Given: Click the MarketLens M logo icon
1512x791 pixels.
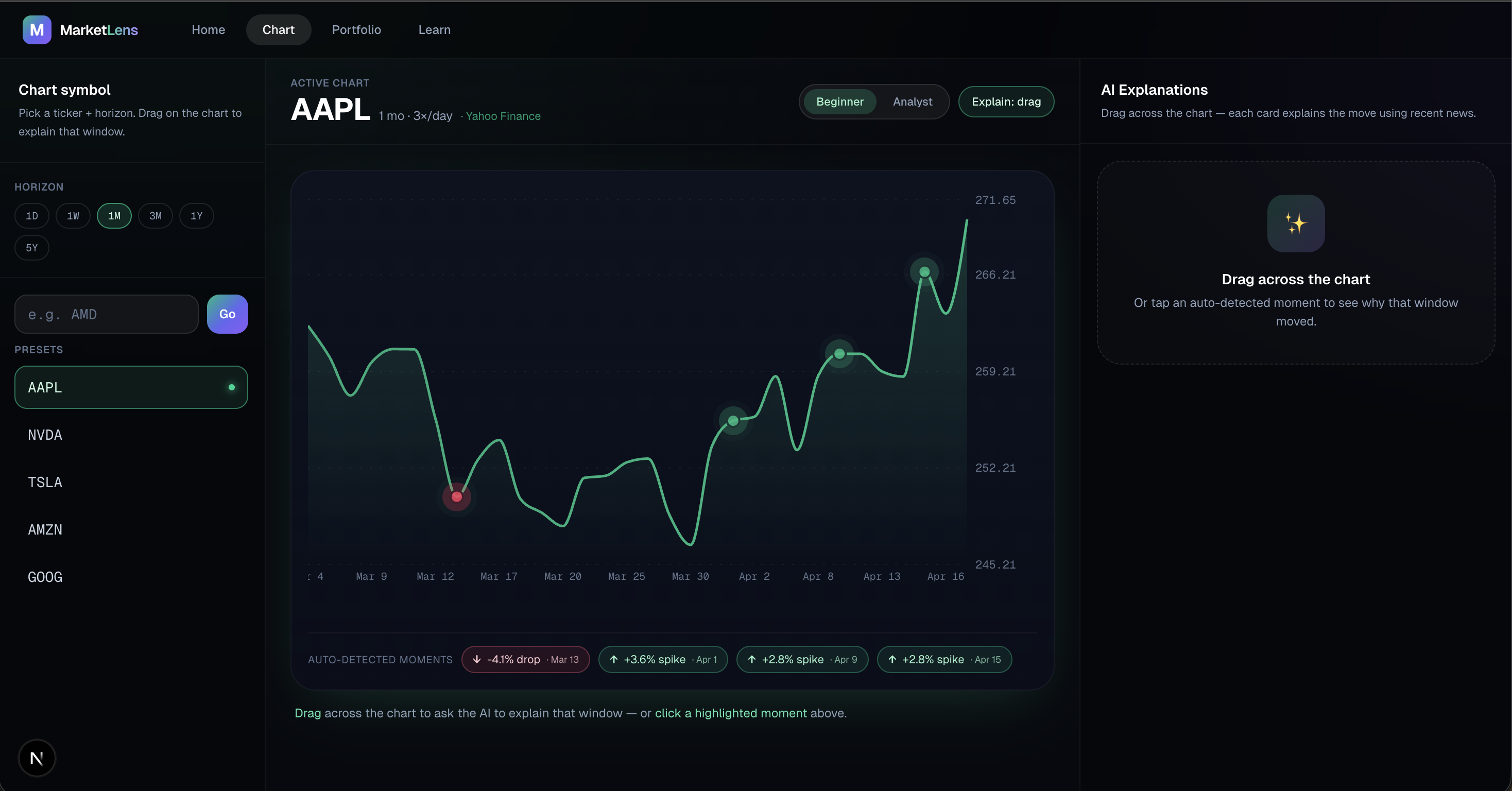Looking at the screenshot, I should point(37,30).
